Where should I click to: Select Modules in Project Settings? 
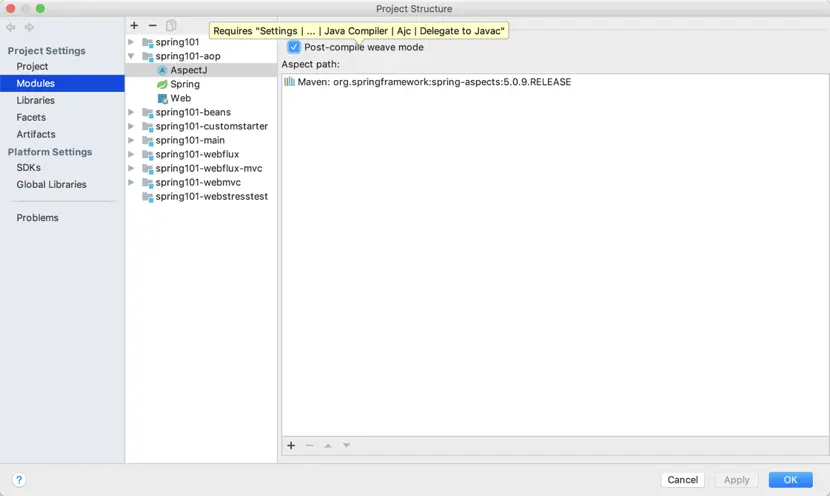(x=62, y=83)
